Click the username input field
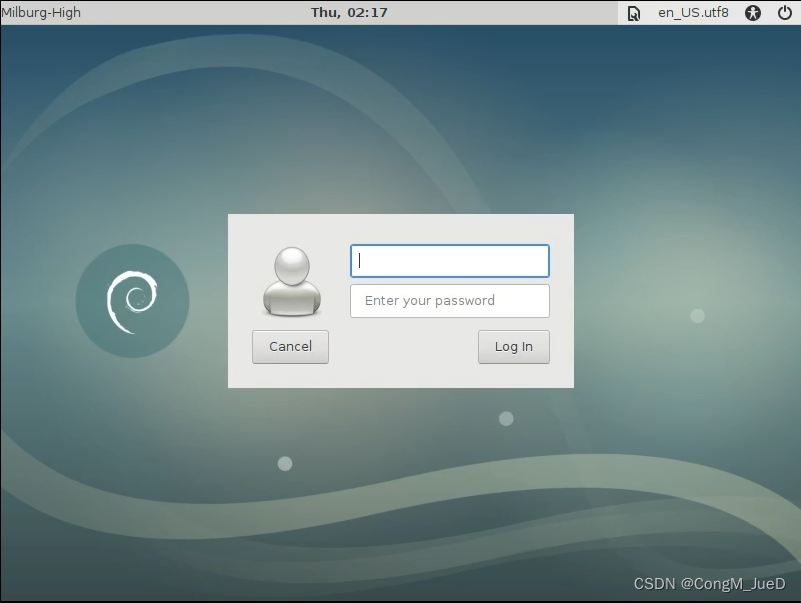 450,261
